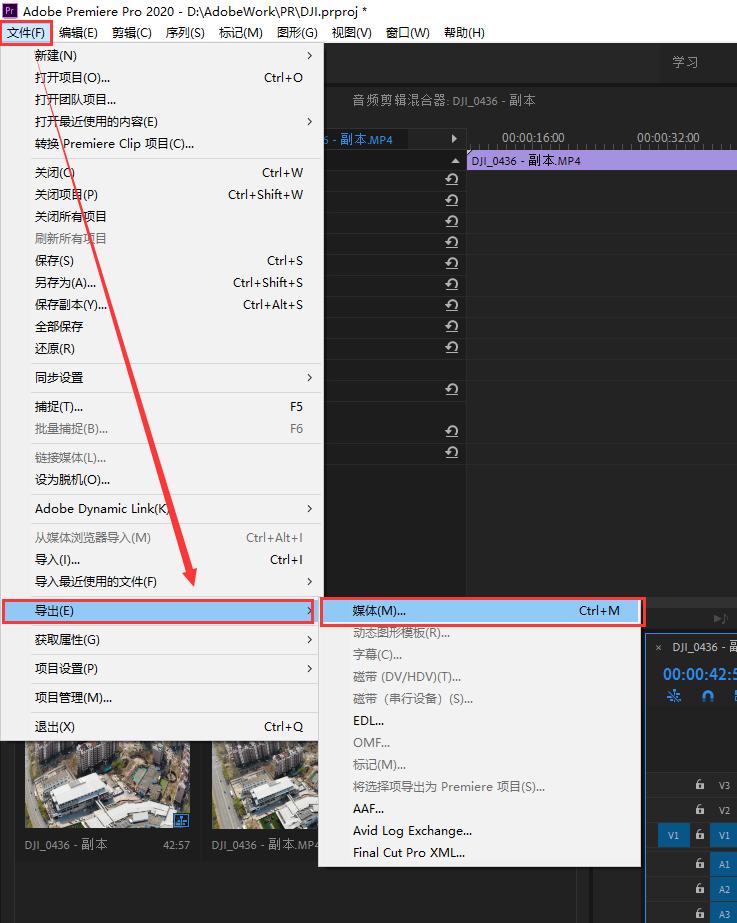Expand 打开最近使用的内容(E) submenu

tap(162, 122)
